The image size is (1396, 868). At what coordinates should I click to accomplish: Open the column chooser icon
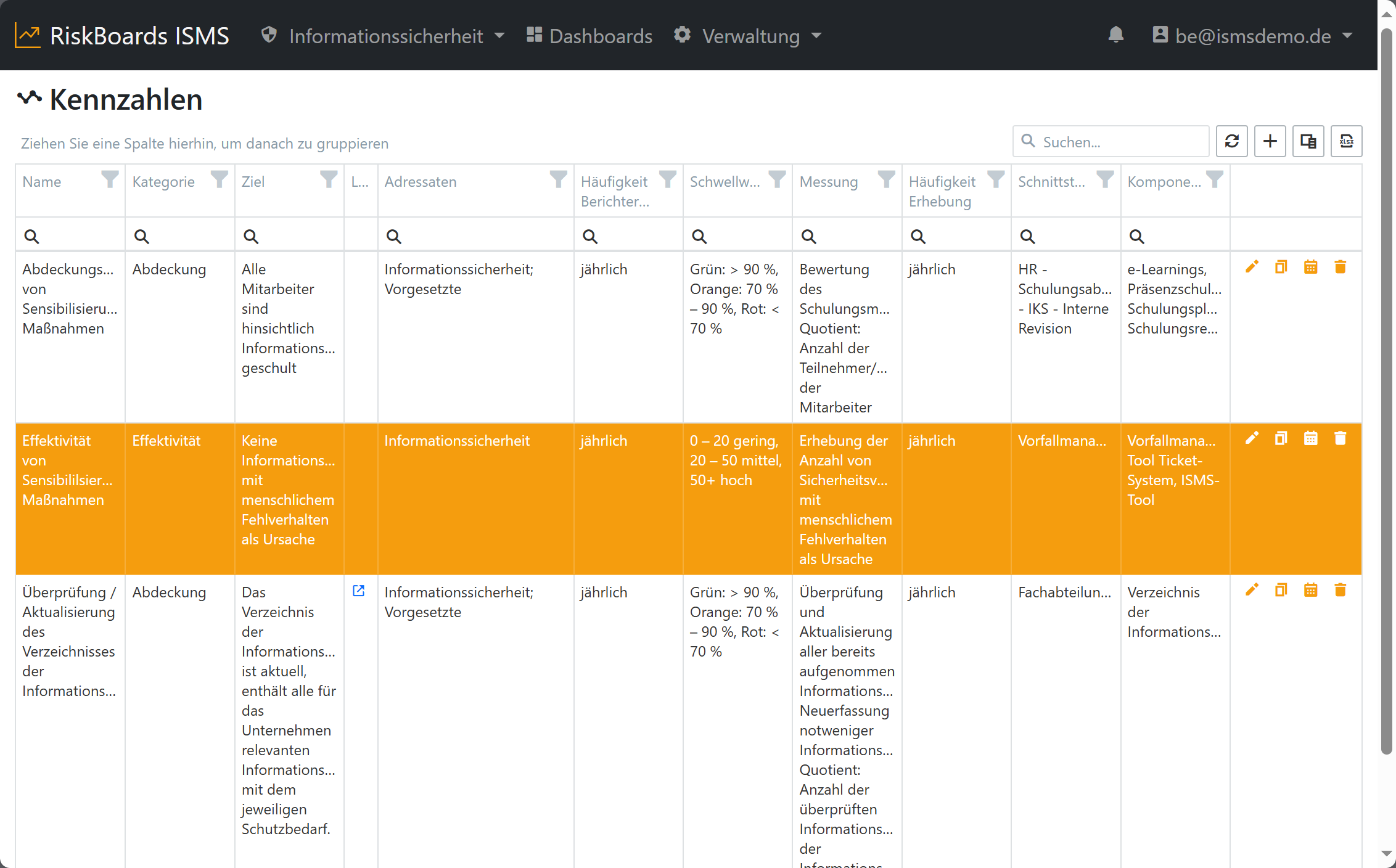click(x=1308, y=141)
